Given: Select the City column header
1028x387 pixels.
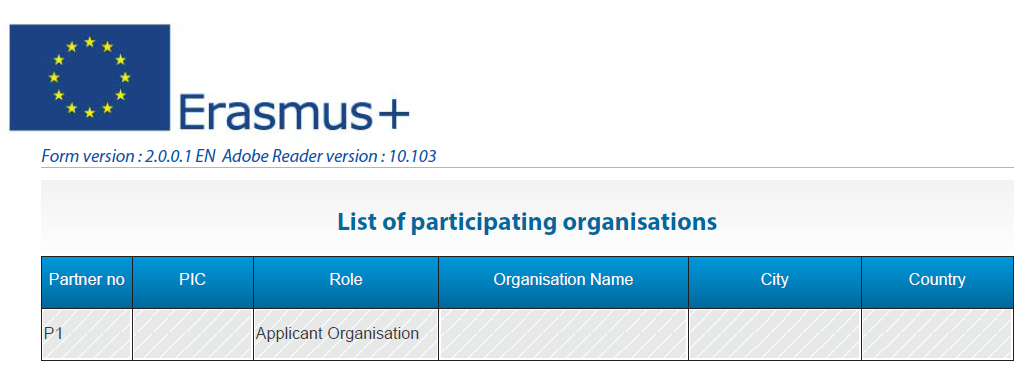Looking at the screenshot, I should point(775,282).
